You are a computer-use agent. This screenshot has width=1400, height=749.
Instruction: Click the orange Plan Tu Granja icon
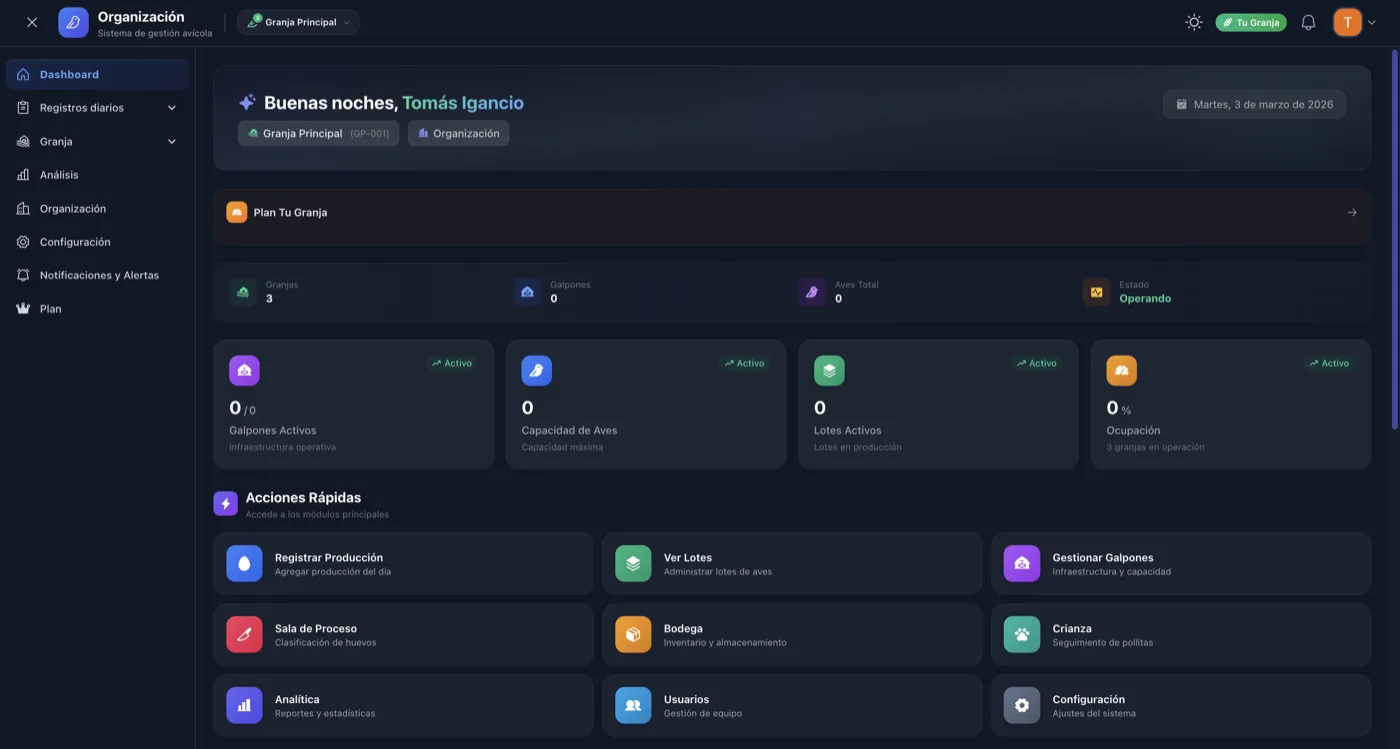coord(237,212)
